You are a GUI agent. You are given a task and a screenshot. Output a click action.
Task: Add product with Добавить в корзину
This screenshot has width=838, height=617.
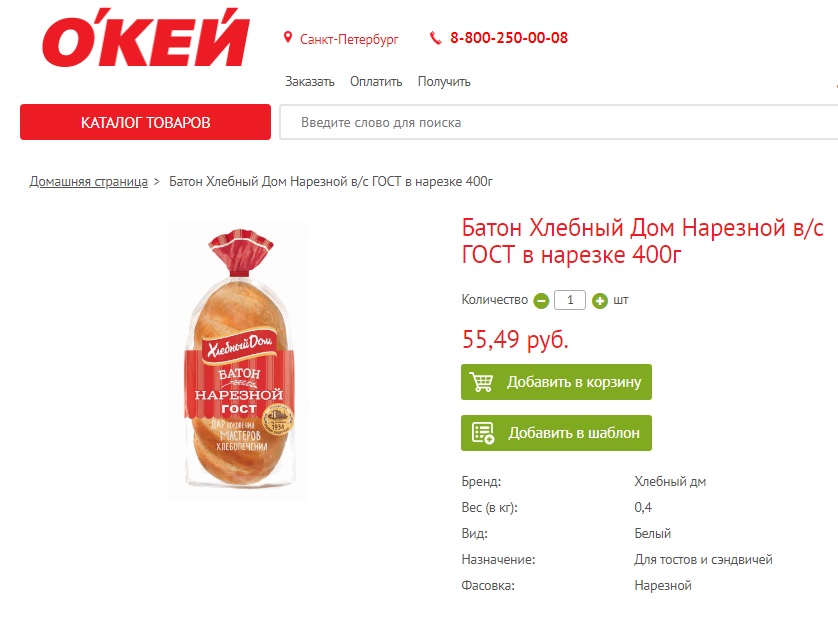pyautogui.click(x=556, y=382)
